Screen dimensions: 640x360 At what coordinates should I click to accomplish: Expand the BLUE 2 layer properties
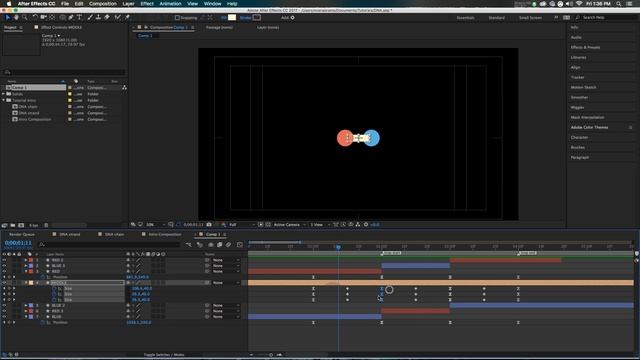[26, 305]
